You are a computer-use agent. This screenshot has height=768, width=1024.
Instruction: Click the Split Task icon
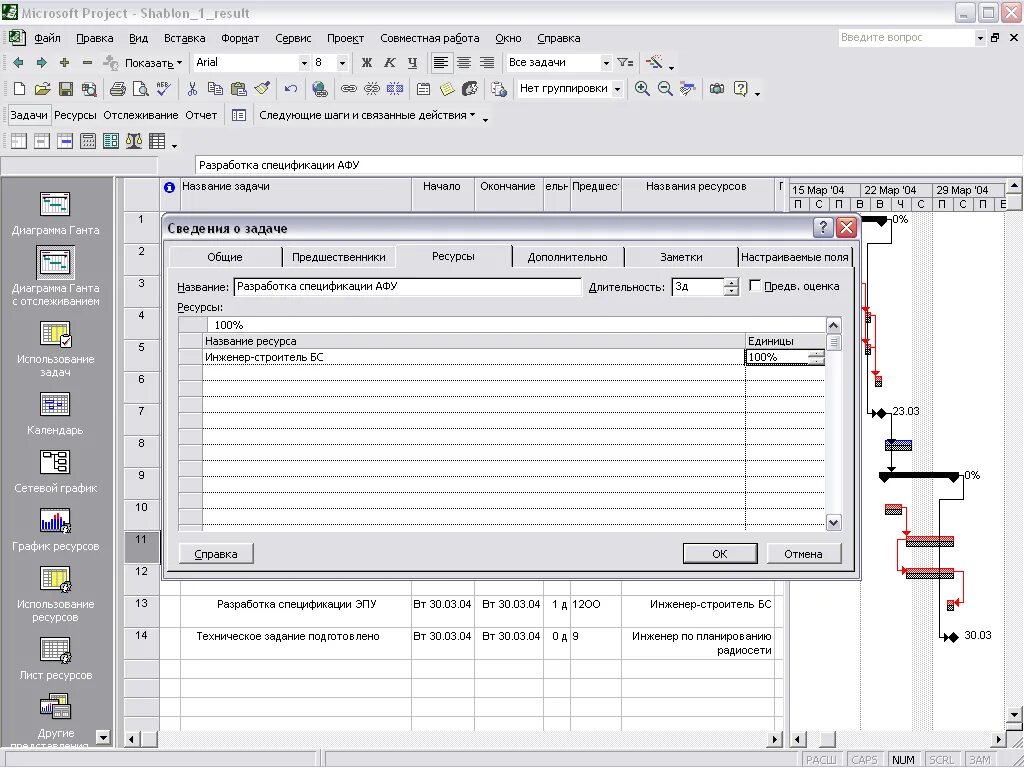(395, 89)
